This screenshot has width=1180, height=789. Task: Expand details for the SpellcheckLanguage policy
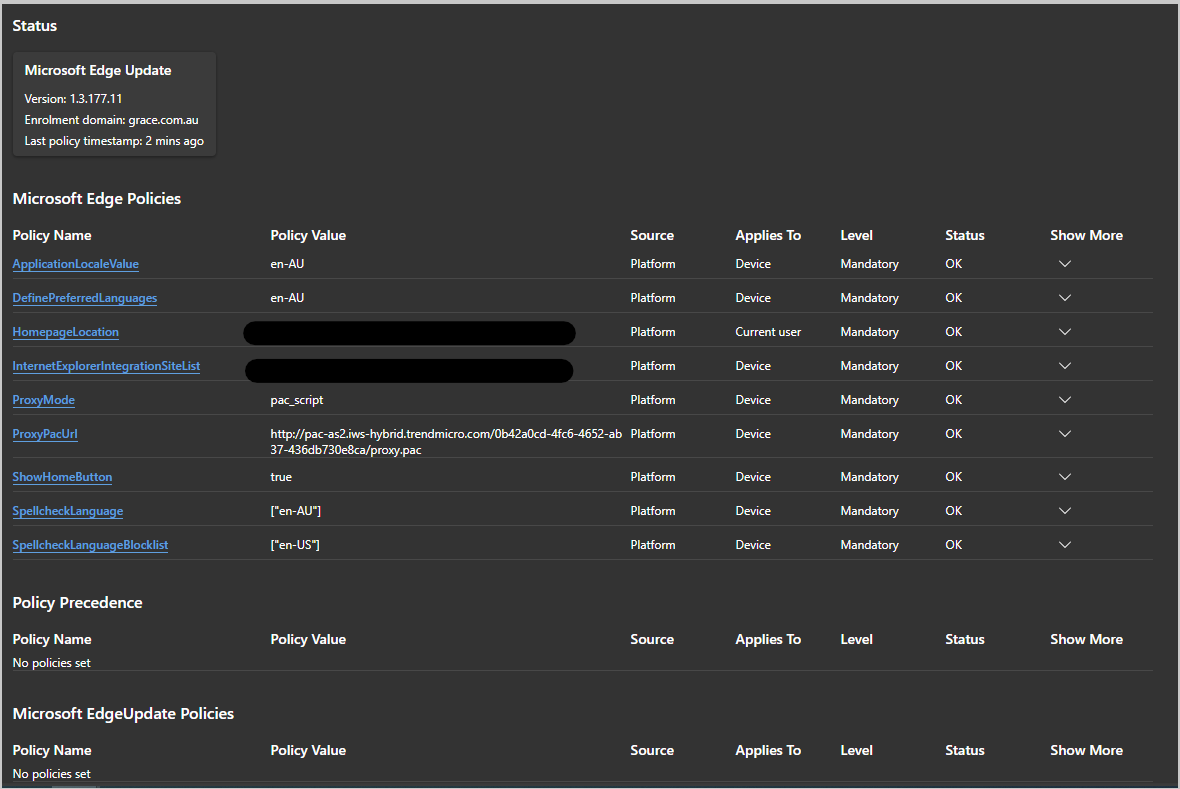pyautogui.click(x=1064, y=510)
